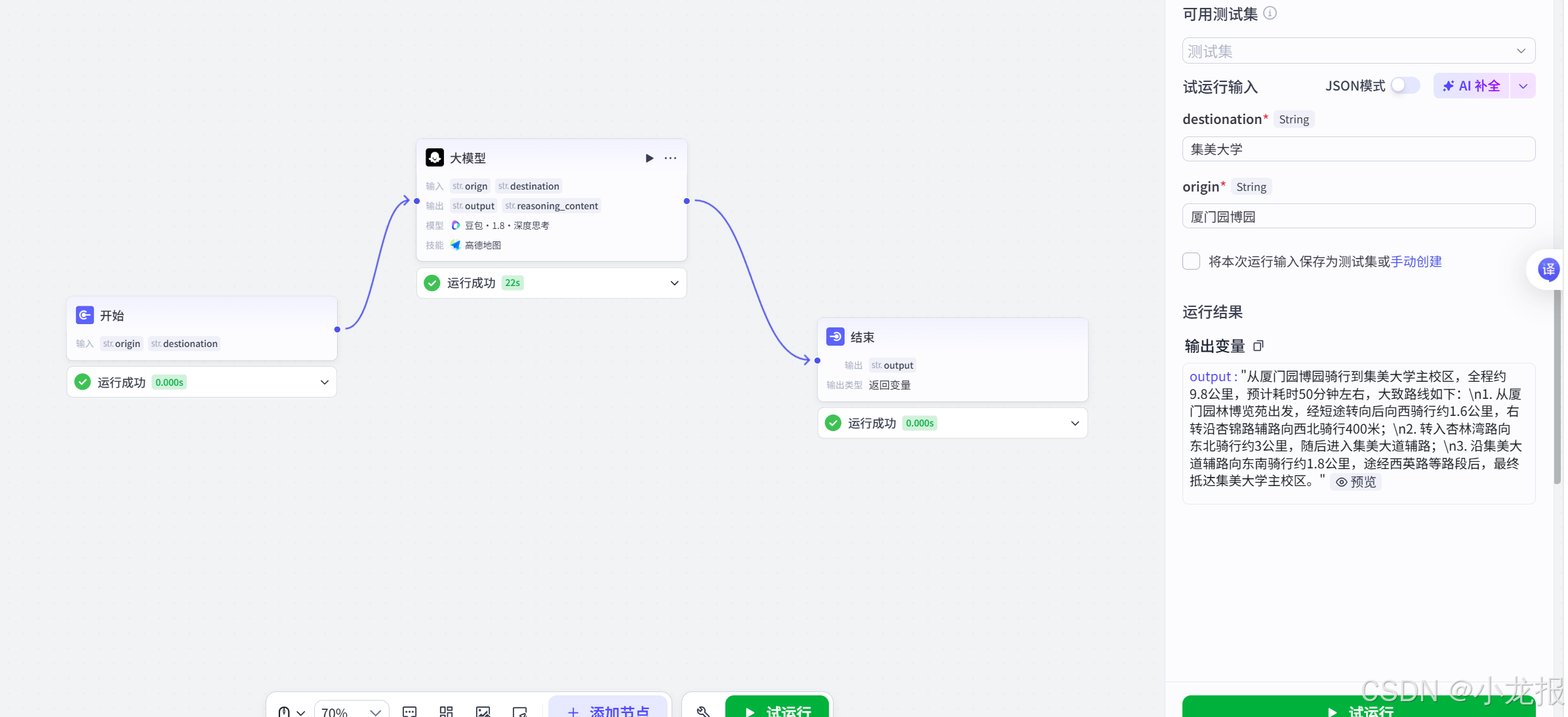Check save run input as test set
Screen dimensions: 1568x717
(1191, 261)
